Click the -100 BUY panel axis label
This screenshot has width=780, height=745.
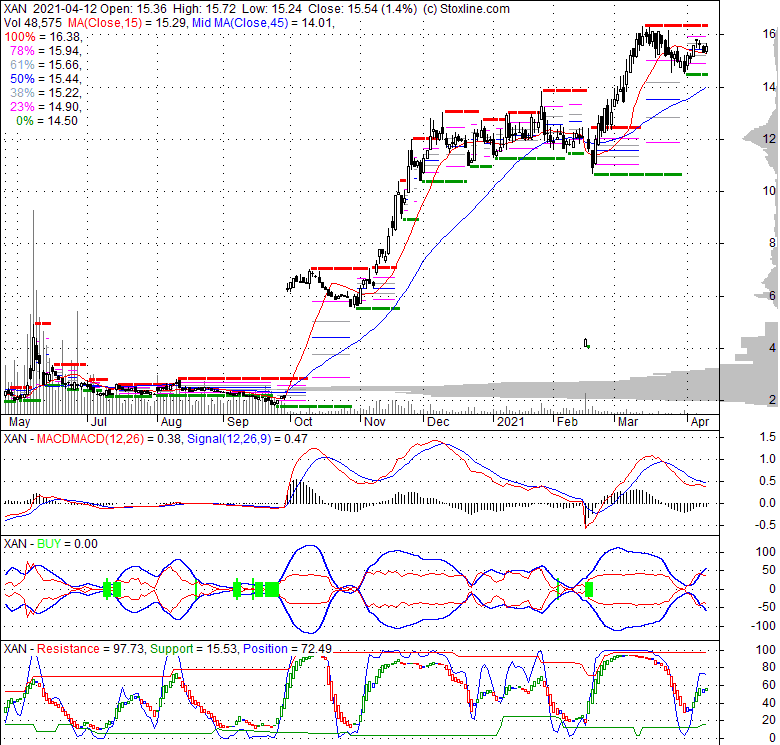(762, 626)
